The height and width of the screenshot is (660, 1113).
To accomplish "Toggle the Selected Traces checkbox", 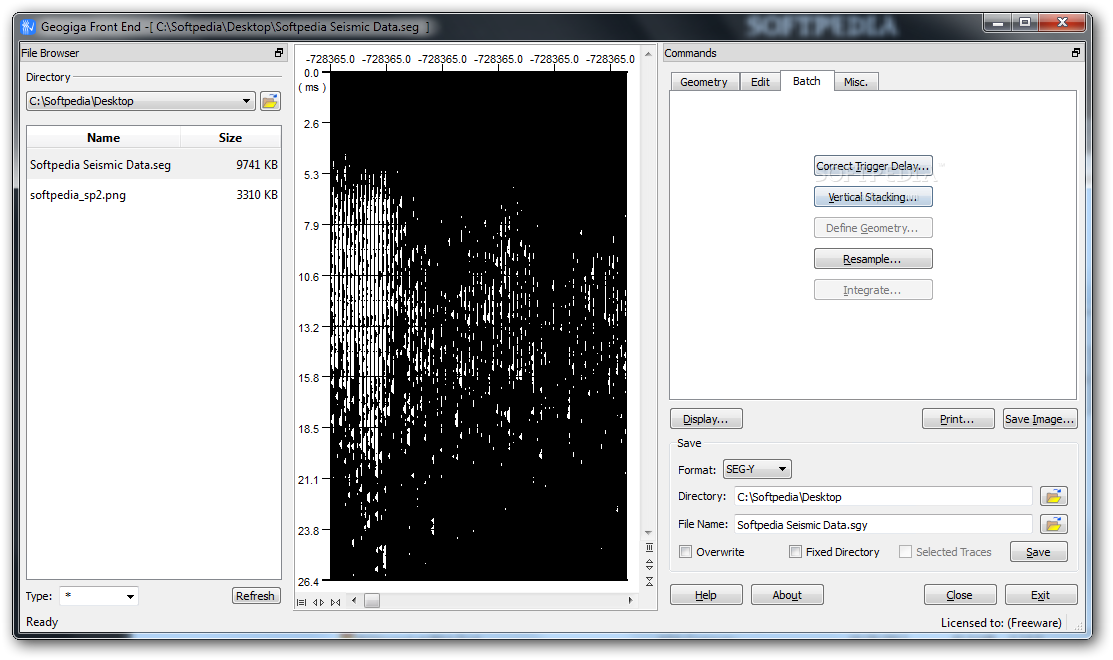I will 906,551.
